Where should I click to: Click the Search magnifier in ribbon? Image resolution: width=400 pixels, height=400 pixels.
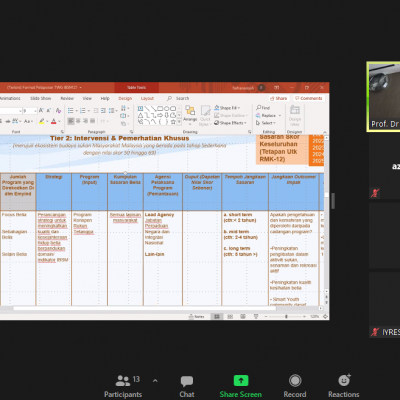point(170,98)
